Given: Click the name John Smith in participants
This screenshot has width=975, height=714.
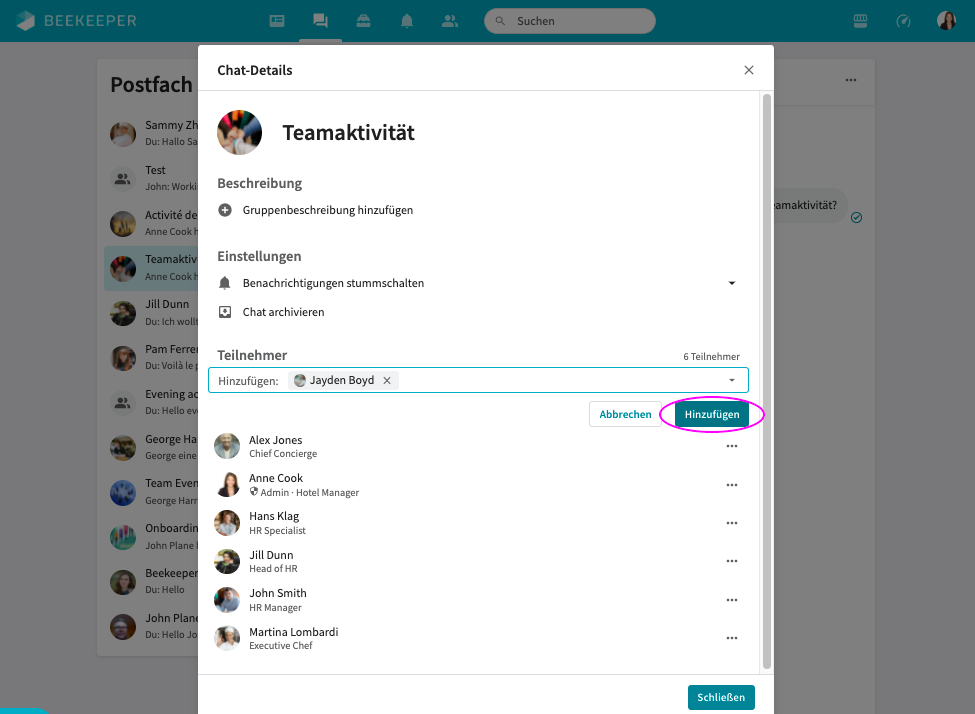Looking at the screenshot, I should pyautogui.click(x=278, y=593).
